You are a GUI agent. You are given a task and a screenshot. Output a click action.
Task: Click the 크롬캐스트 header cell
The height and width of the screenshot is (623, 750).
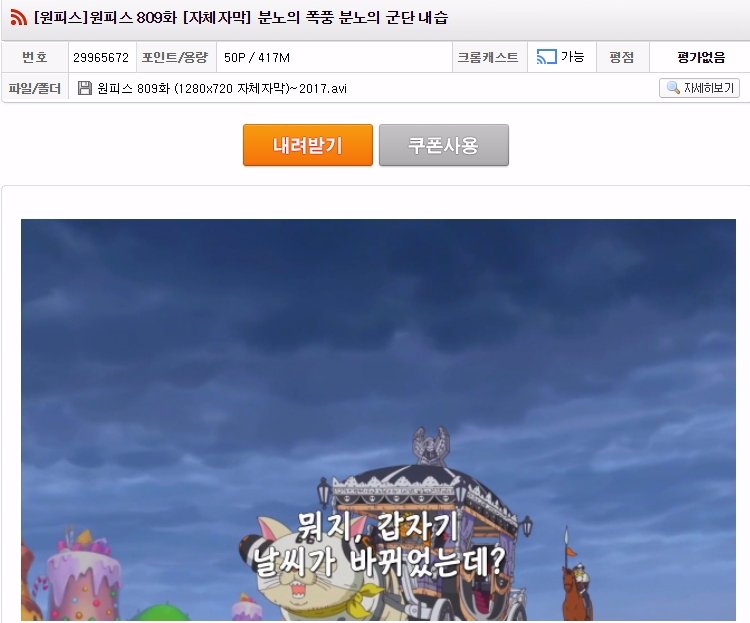click(x=488, y=57)
